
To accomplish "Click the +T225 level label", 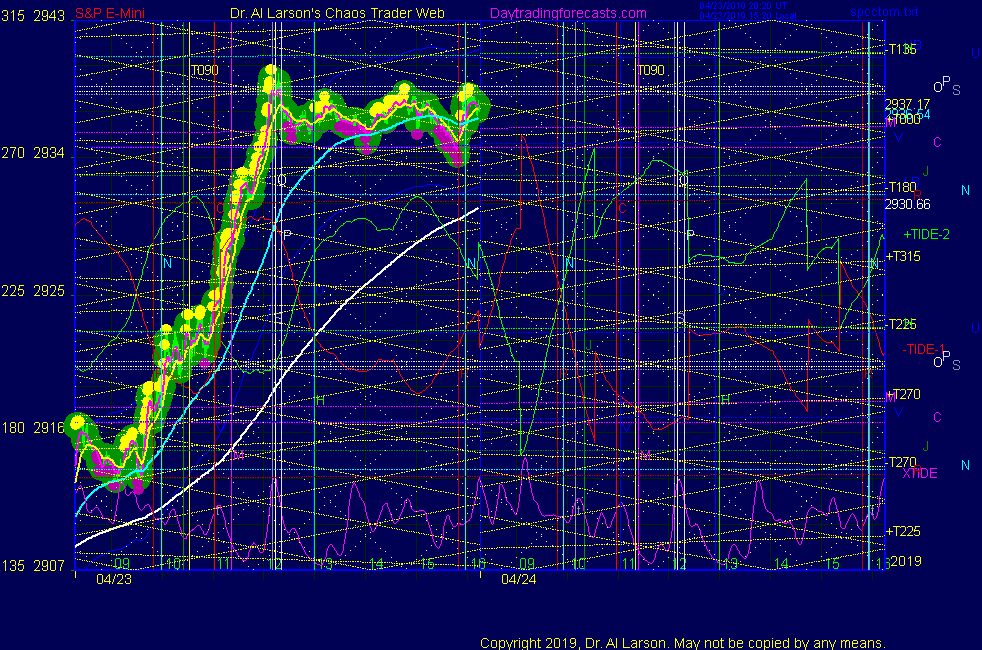I will tap(902, 531).
